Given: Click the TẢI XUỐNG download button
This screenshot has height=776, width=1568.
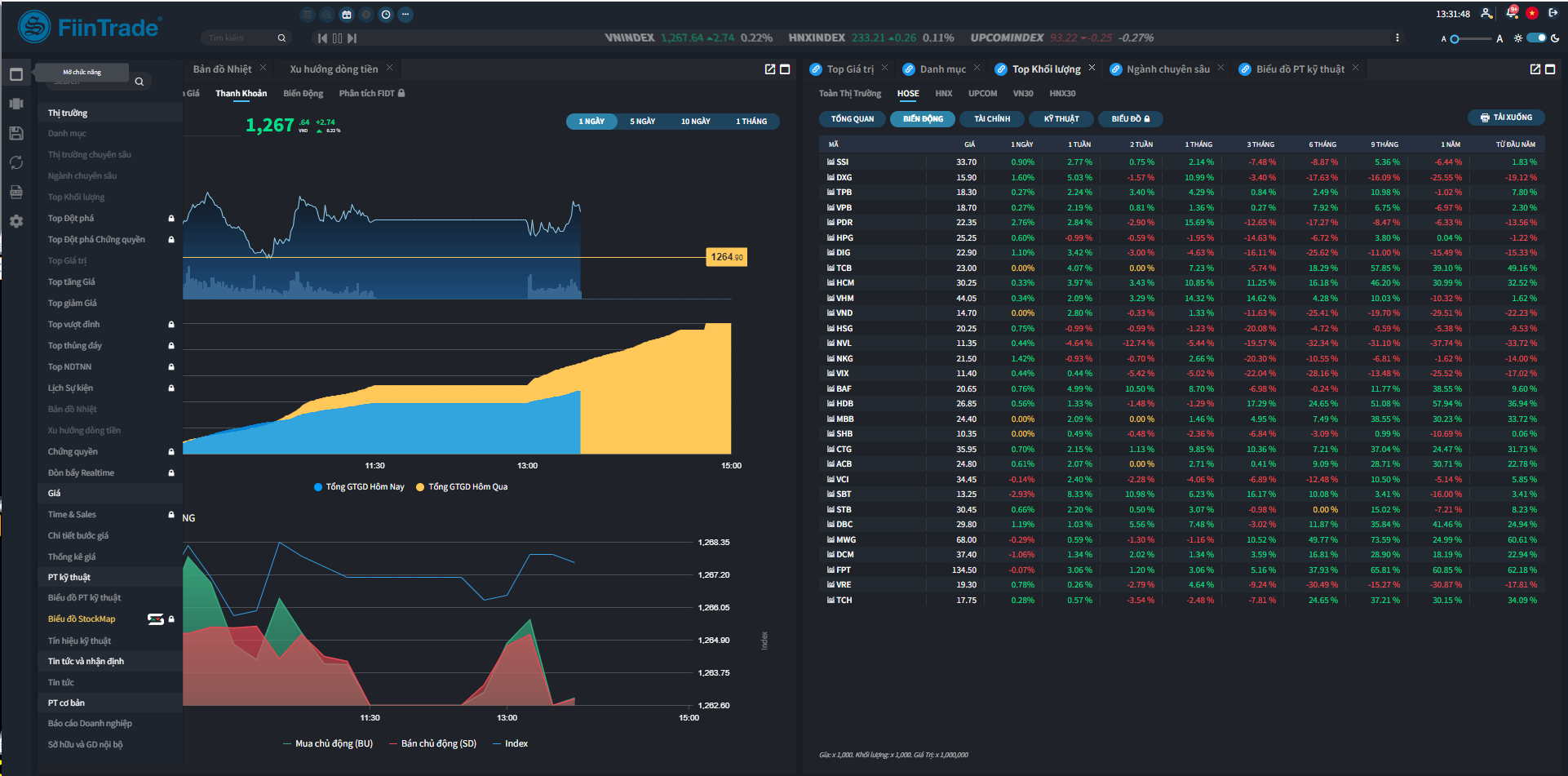Looking at the screenshot, I should pyautogui.click(x=1506, y=118).
